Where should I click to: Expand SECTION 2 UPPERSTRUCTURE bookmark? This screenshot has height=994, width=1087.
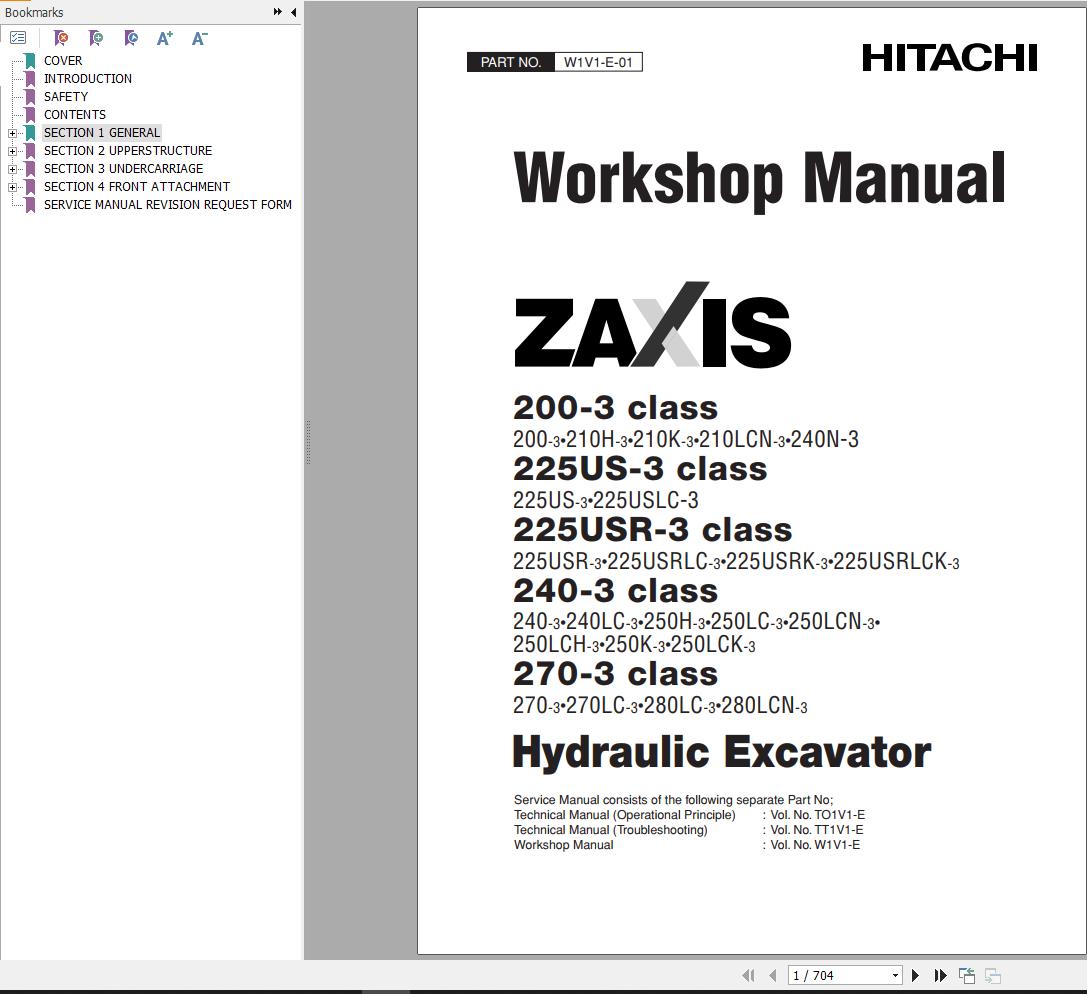[x=12, y=151]
